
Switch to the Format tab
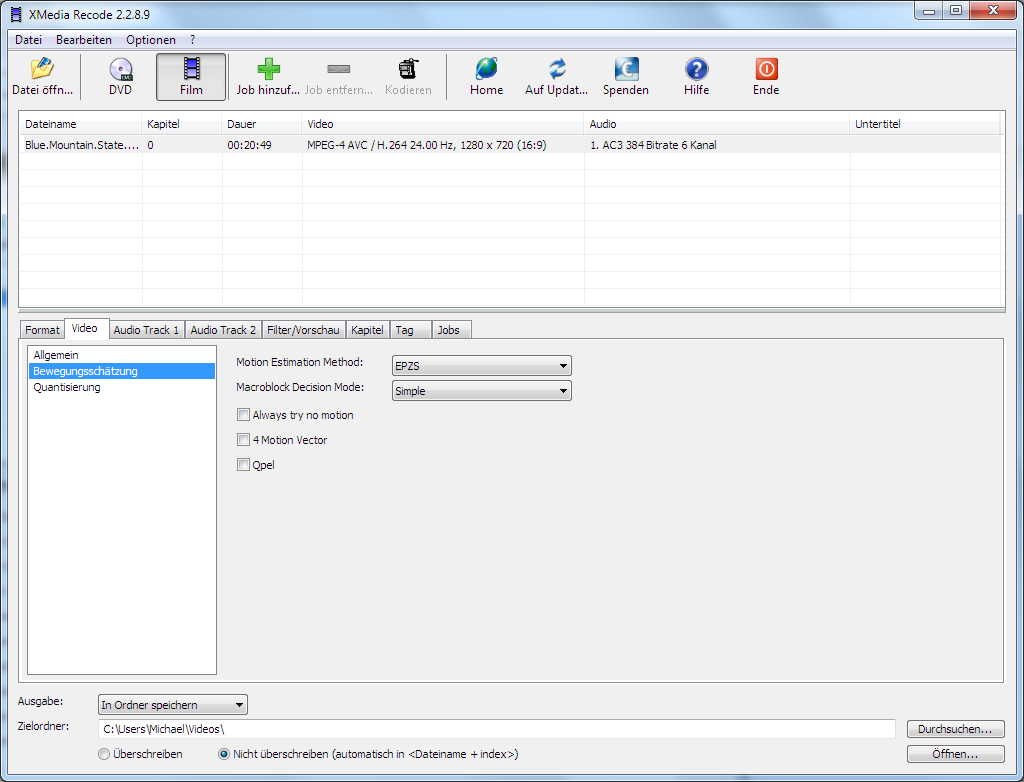pos(42,330)
